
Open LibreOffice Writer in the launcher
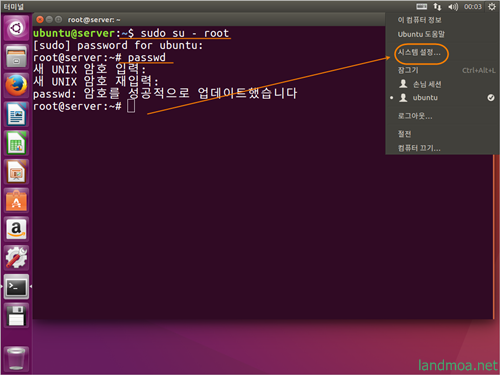coord(16,114)
